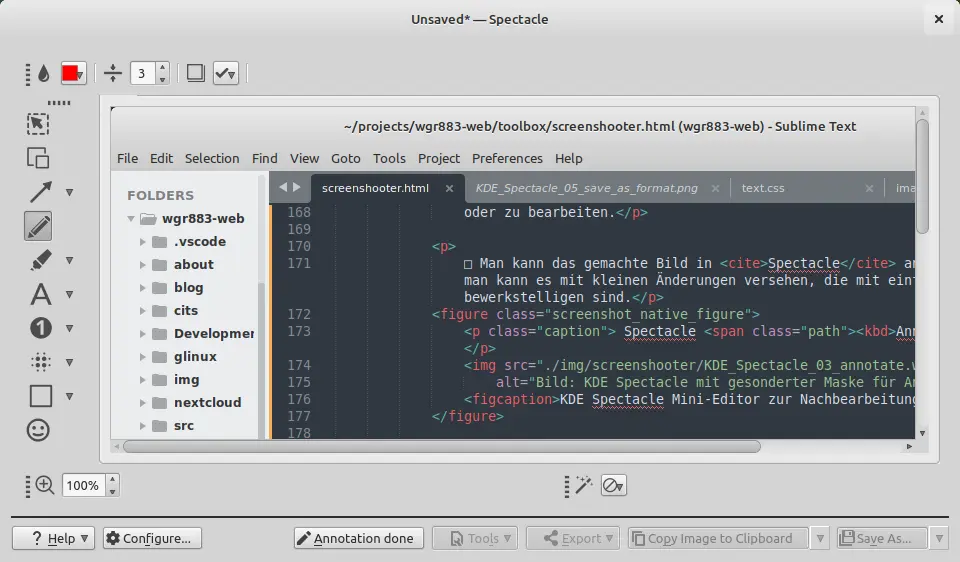960x562 pixels.
Task: Expand the .vscode folder triangle
Action: click(143, 242)
